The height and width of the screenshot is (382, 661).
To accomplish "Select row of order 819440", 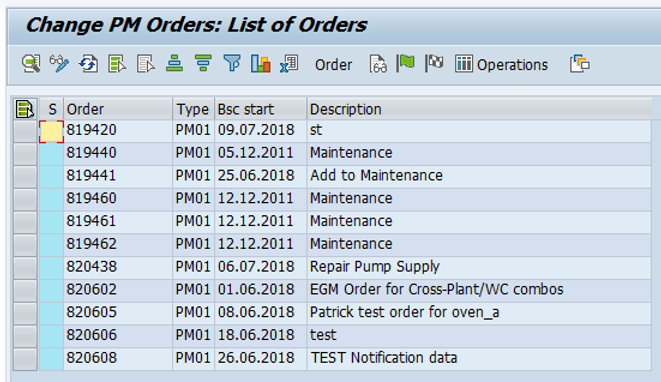I will click(25, 153).
